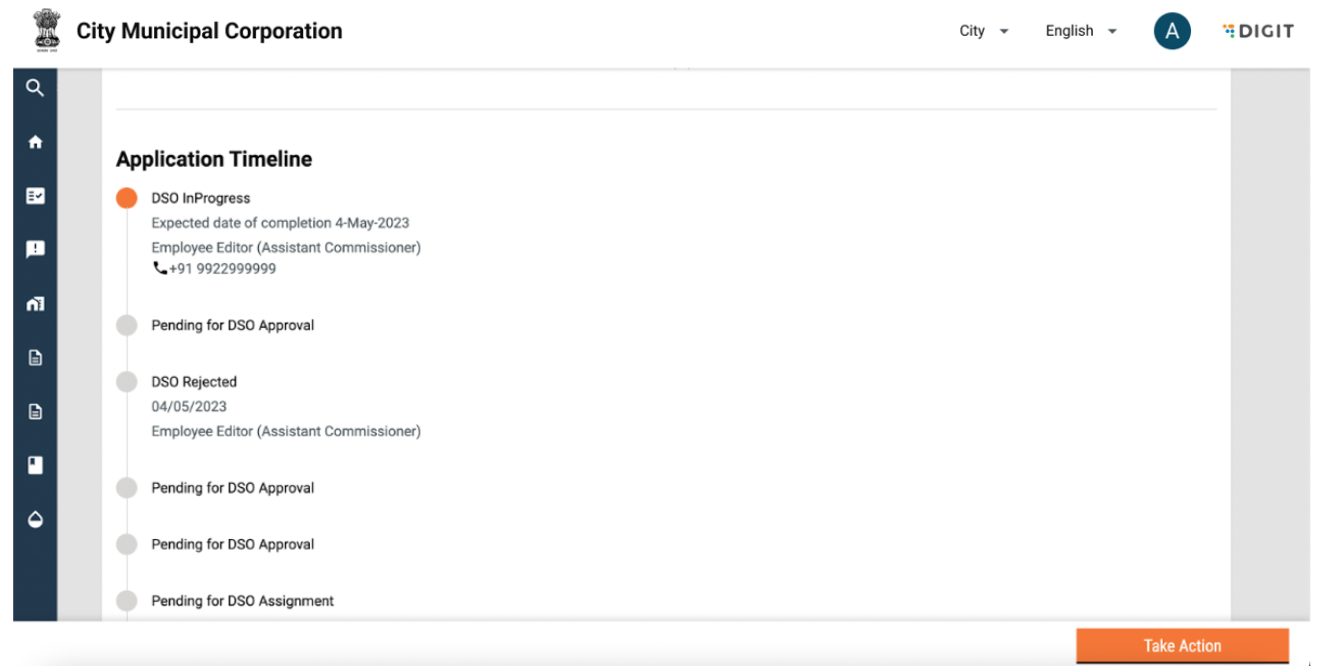Click the City Municipal Corporation title
1329x666 pixels.
click(209, 31)
